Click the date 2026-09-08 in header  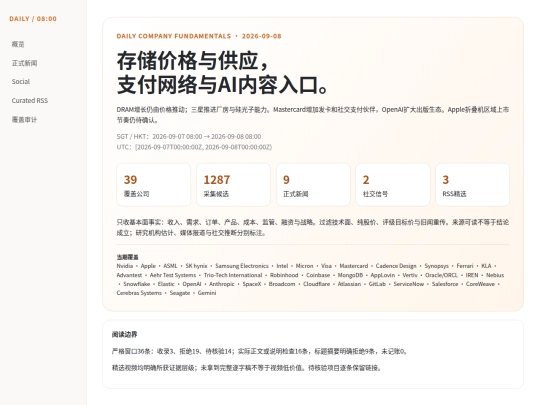pyautogui.click(x=262, y=36)
